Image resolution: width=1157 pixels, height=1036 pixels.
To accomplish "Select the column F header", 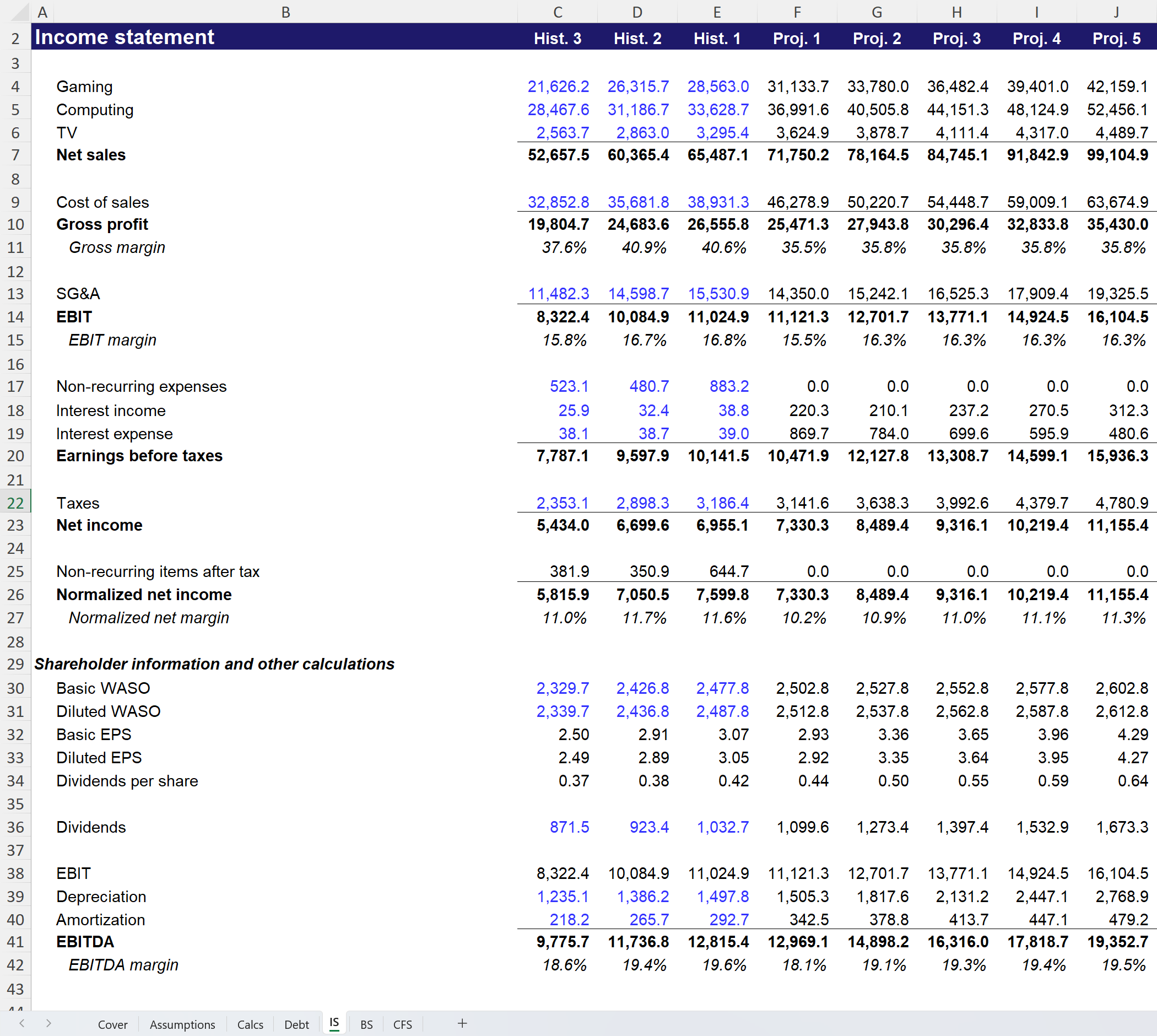I will point(797,12).
